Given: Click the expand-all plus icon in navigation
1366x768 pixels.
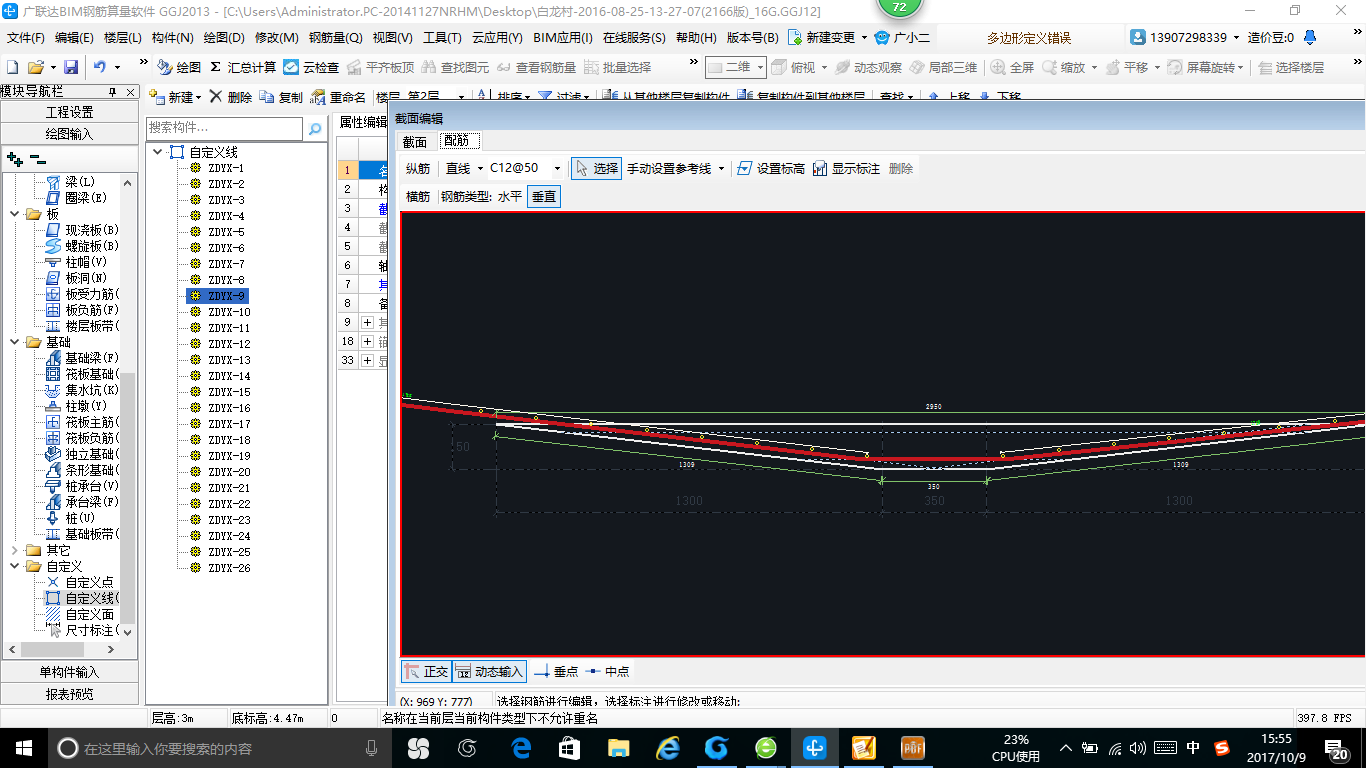Looking at the screenshot, I should [x=14, y=158].
